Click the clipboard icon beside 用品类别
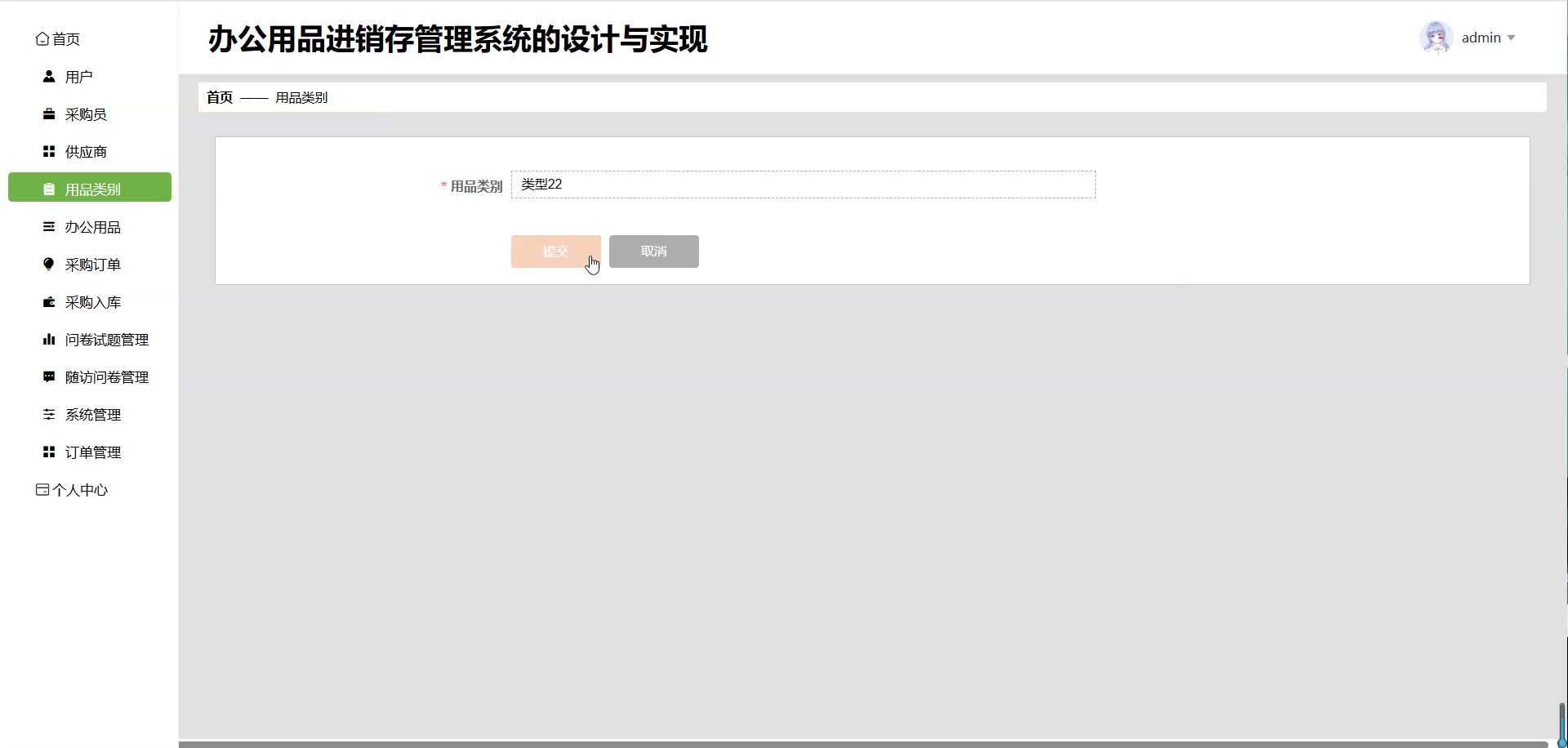 coord(49,189)
